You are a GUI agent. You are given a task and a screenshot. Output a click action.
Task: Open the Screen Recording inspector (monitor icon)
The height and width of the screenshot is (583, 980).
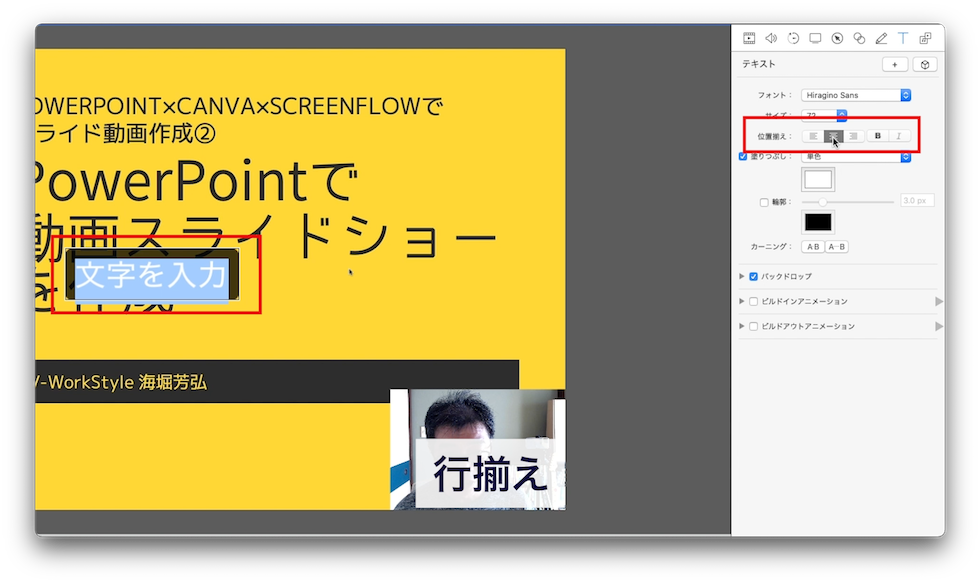[x=815, y=37]
